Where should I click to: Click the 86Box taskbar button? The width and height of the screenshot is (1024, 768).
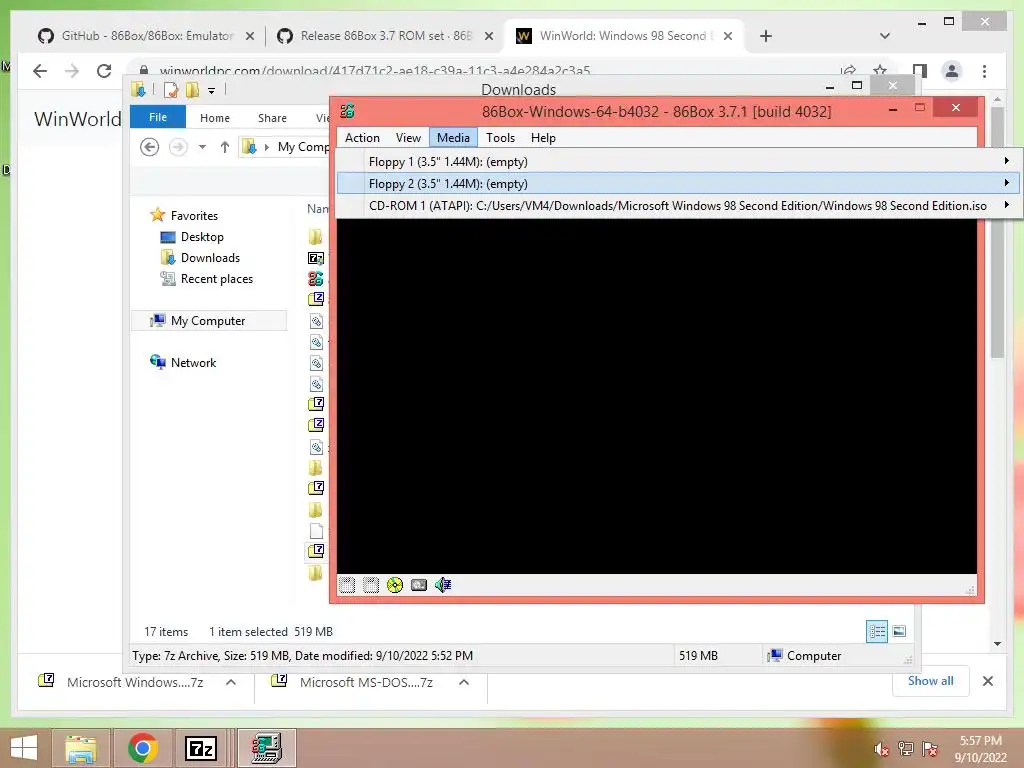click(266, 748)
